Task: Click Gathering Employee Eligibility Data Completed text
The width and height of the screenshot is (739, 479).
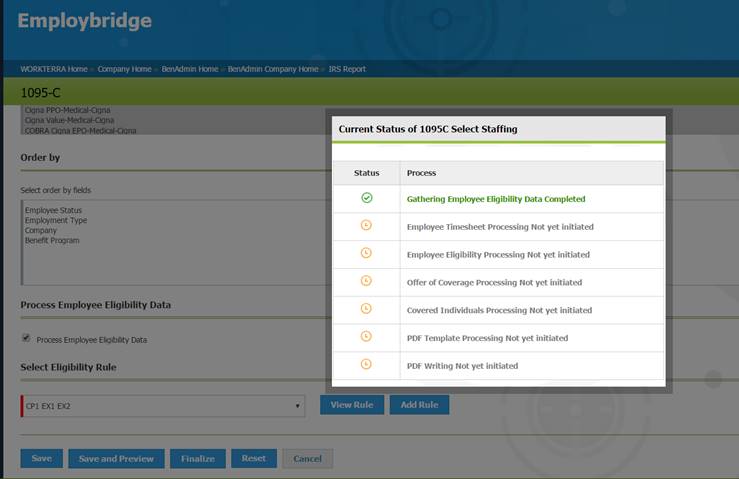Action: (x=496, y=199)
